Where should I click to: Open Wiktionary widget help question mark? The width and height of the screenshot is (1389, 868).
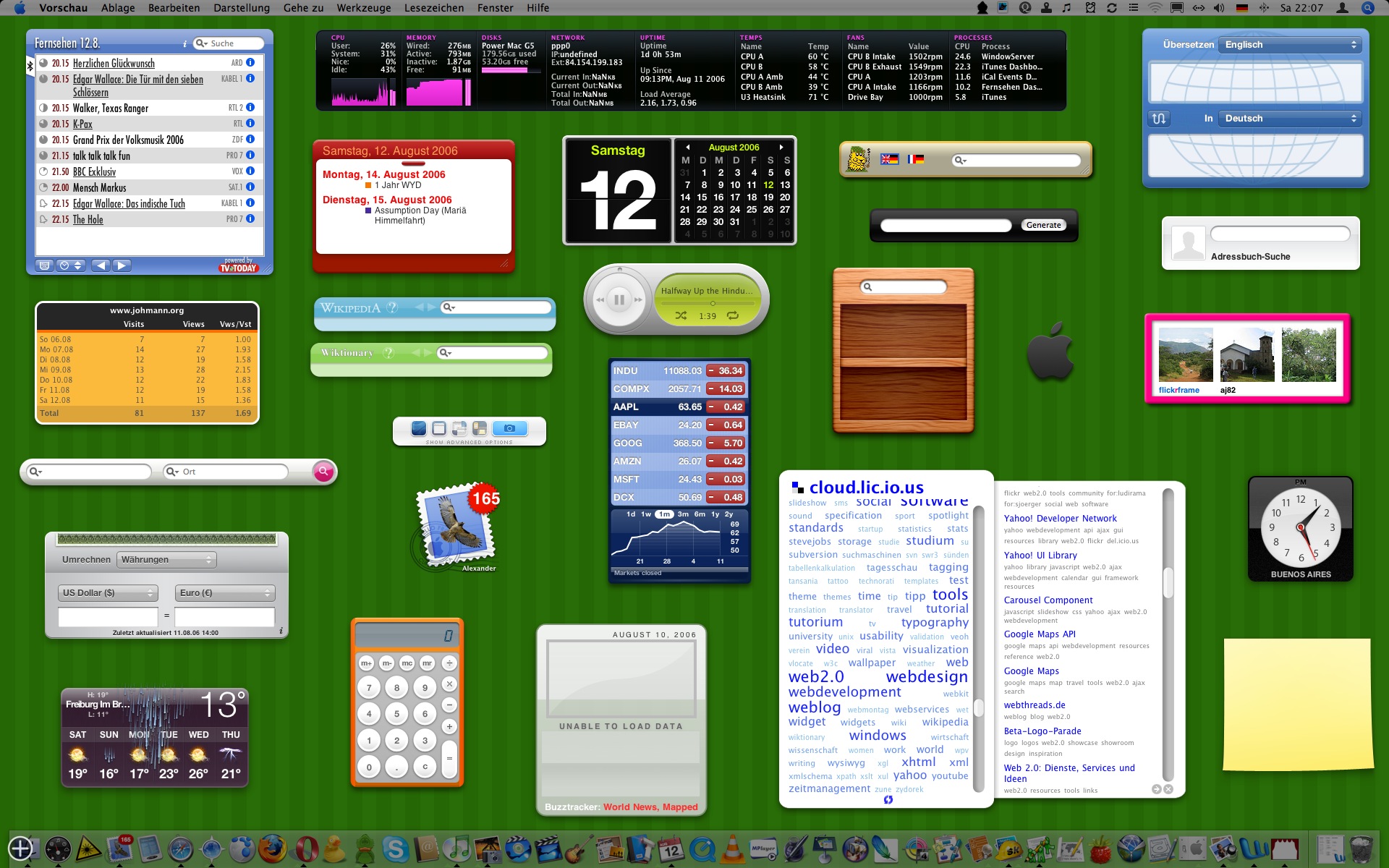click(x=388, y=353)
